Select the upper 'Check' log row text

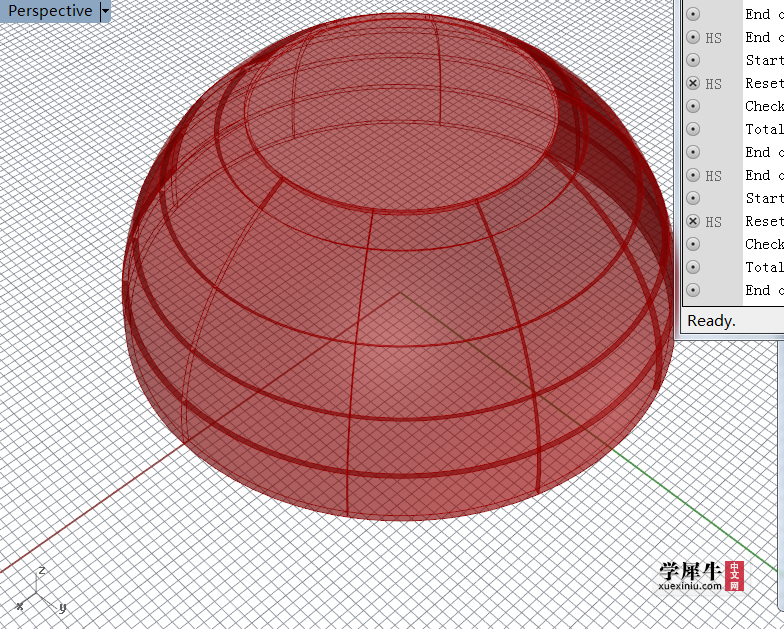(764, 106)
